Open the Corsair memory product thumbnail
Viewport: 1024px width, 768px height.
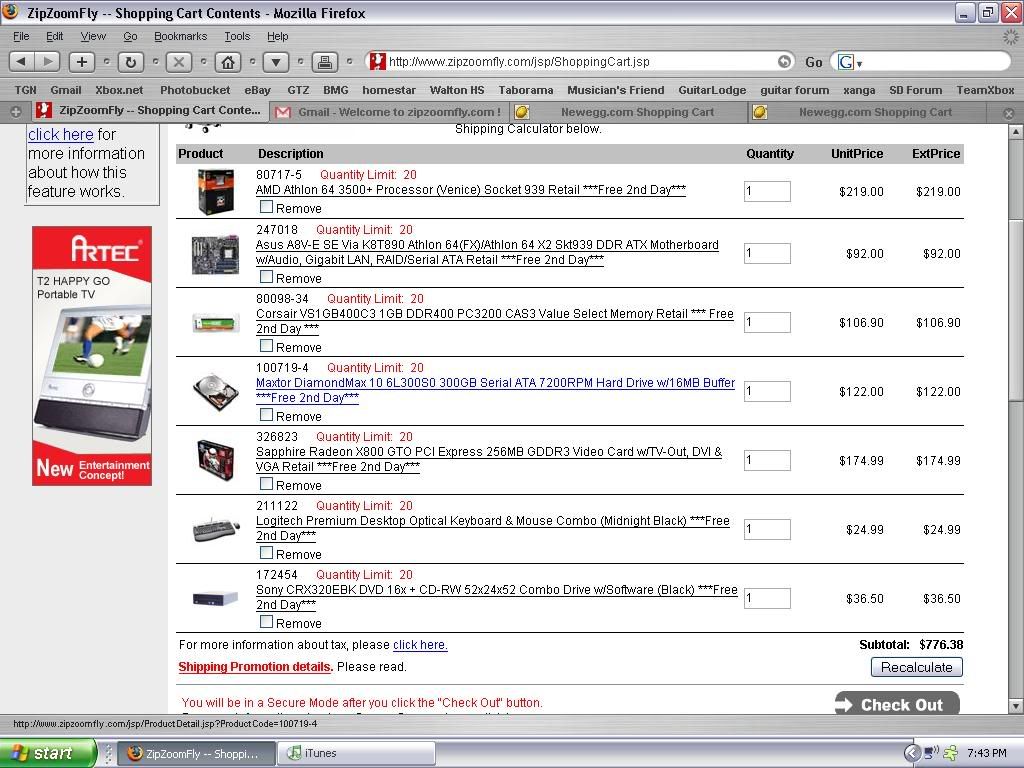216,323
